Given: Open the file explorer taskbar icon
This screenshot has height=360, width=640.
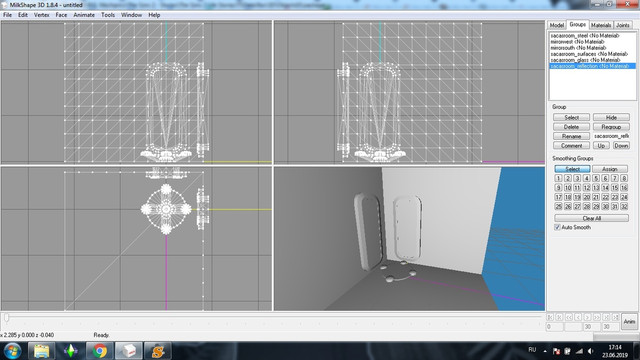Looking at the screenshot, I should (x=41, y=351).
